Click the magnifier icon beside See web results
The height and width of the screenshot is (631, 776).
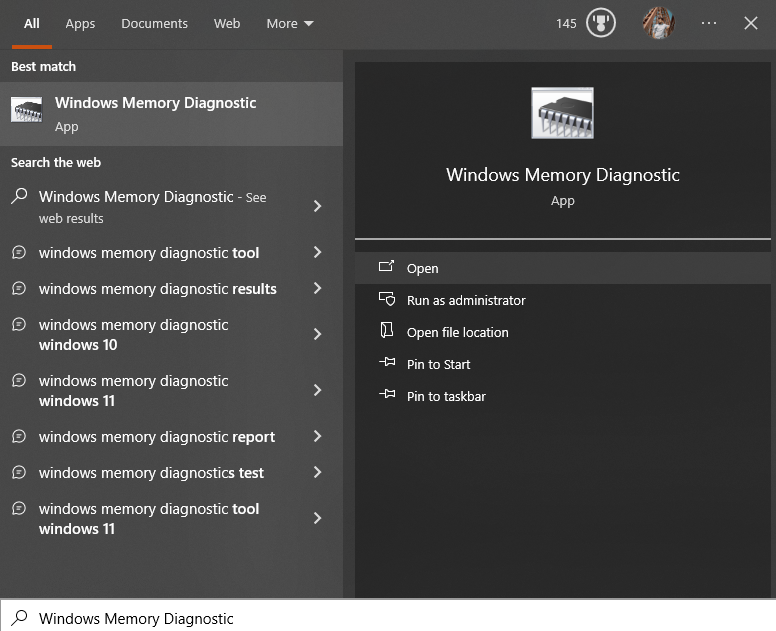click(x=19, y=195)
